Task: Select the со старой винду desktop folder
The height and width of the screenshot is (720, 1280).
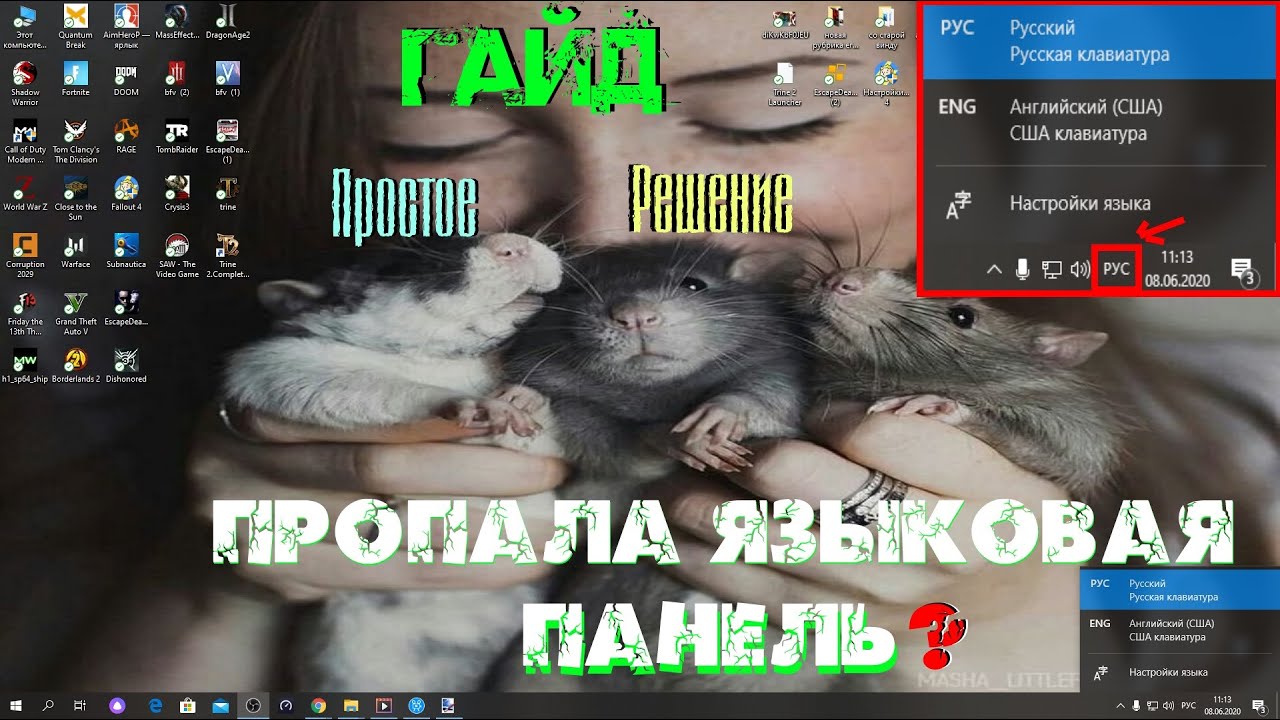Action: click(885, 27)
